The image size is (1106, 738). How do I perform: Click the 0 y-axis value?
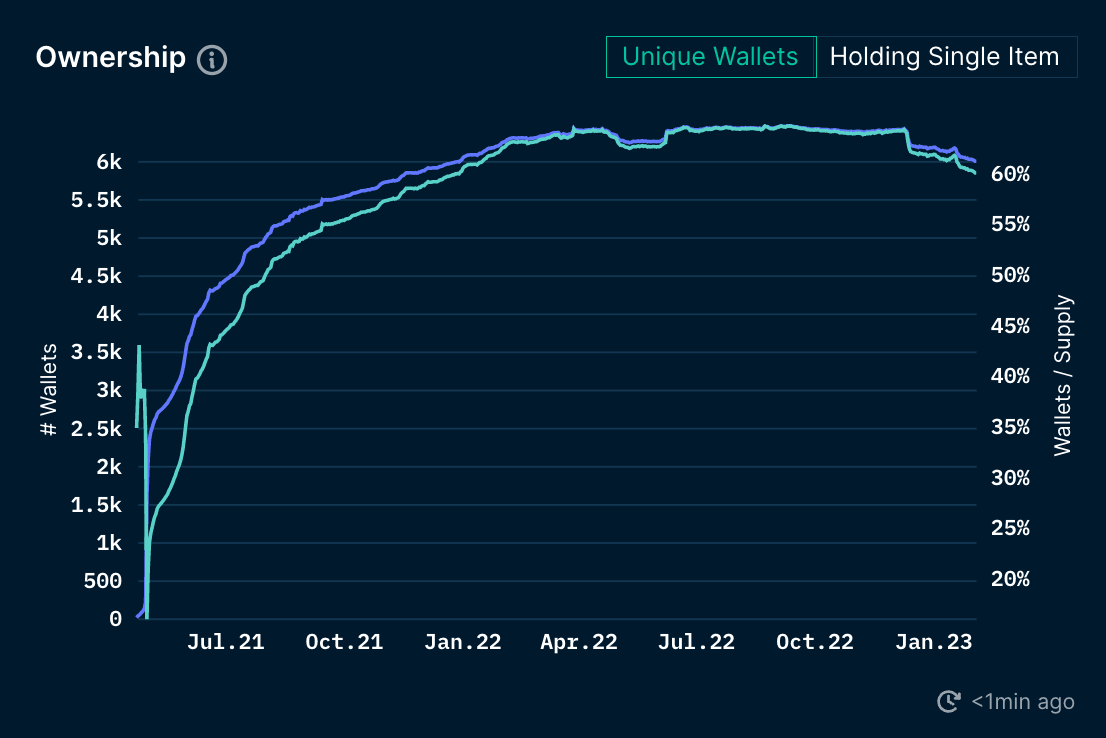pos(116,619)
